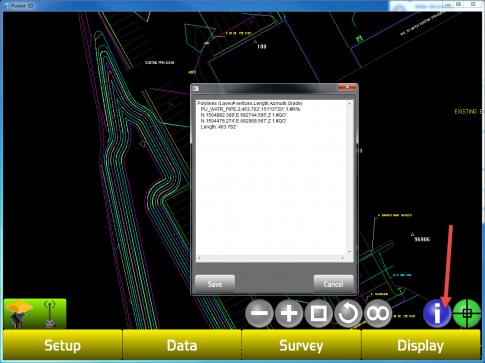The height and width of the screenshot is (363, 485).
Task: Click the dialog's vertical scrollbar down arrow
Action: tap(349, 252)
